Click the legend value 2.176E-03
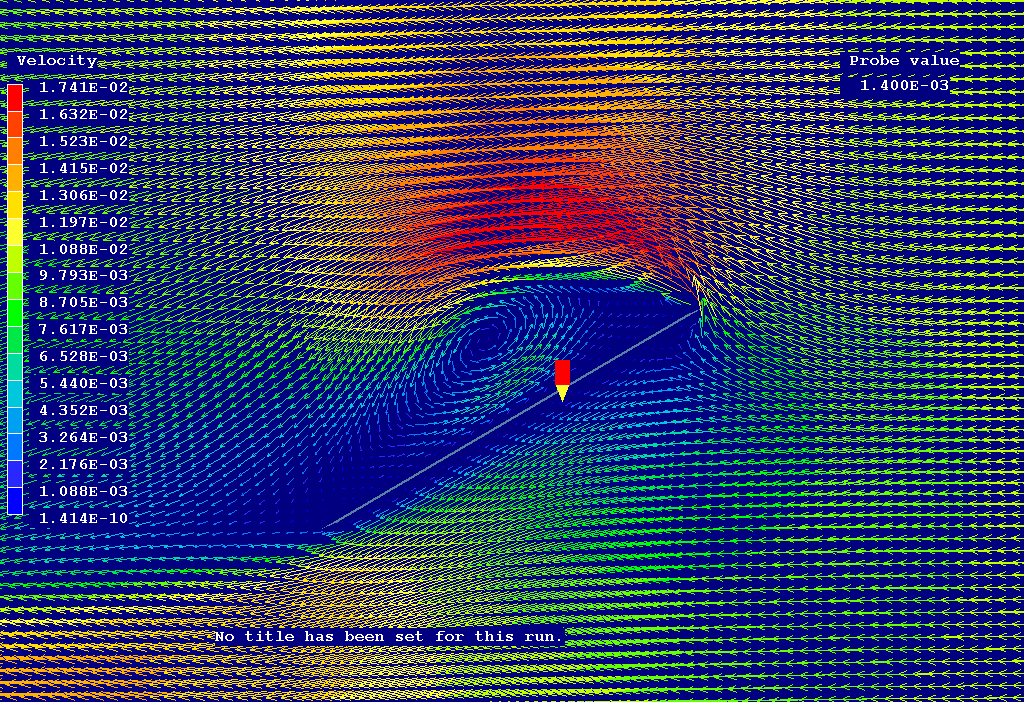This screenshot has height=702, width=1024. coord(84,464)
